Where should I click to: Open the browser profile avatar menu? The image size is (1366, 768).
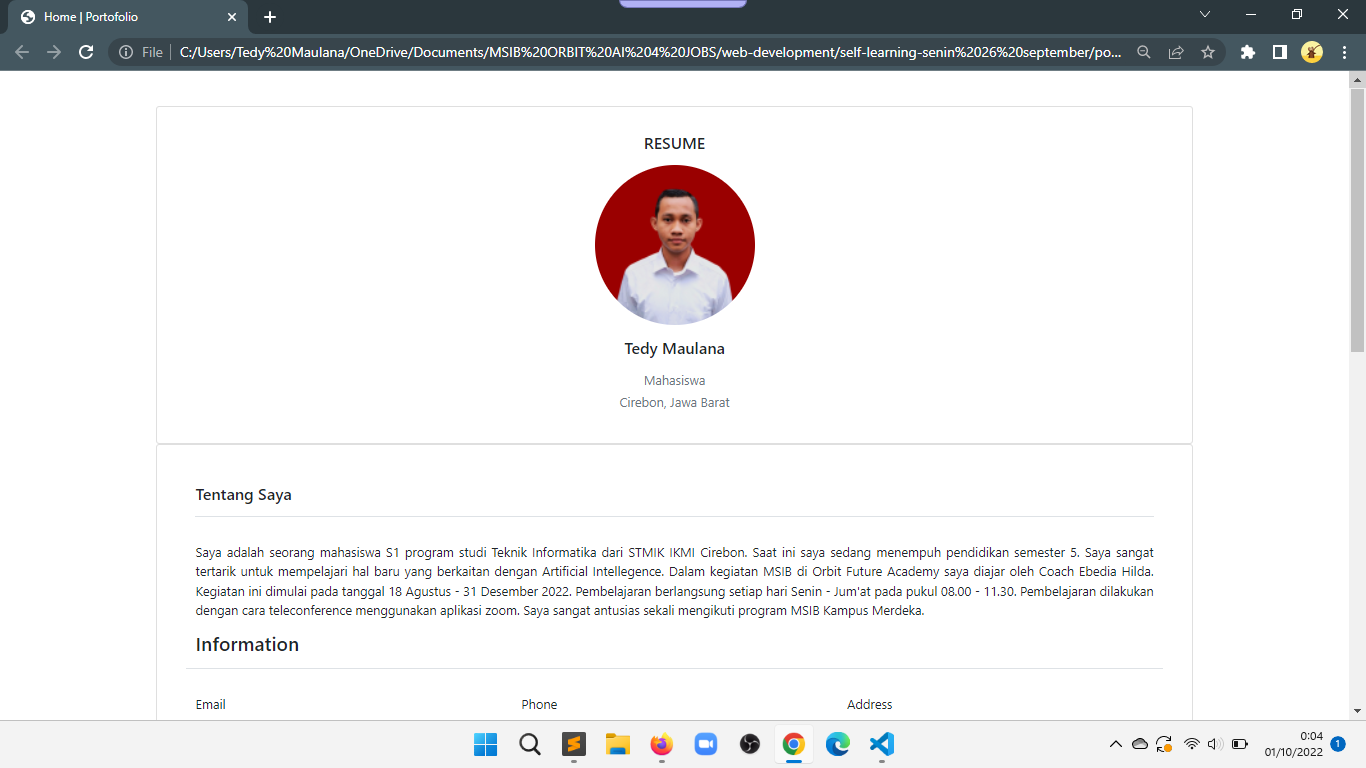[1312, 51]
